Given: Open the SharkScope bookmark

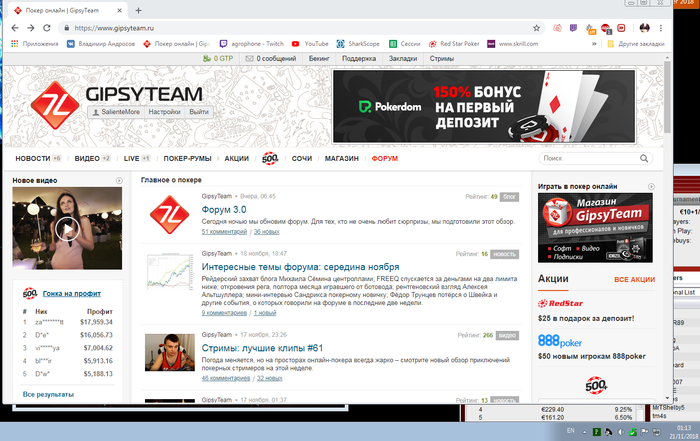Looking at the screenshot, I should [x=358, y=44].
